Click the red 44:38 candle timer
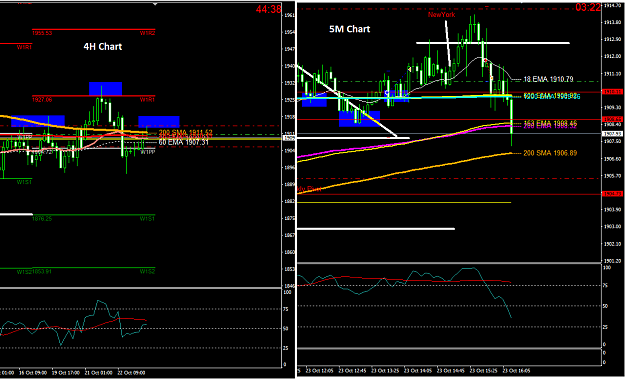The width and height of the screenshot is (625, 379). pos(268,10)
